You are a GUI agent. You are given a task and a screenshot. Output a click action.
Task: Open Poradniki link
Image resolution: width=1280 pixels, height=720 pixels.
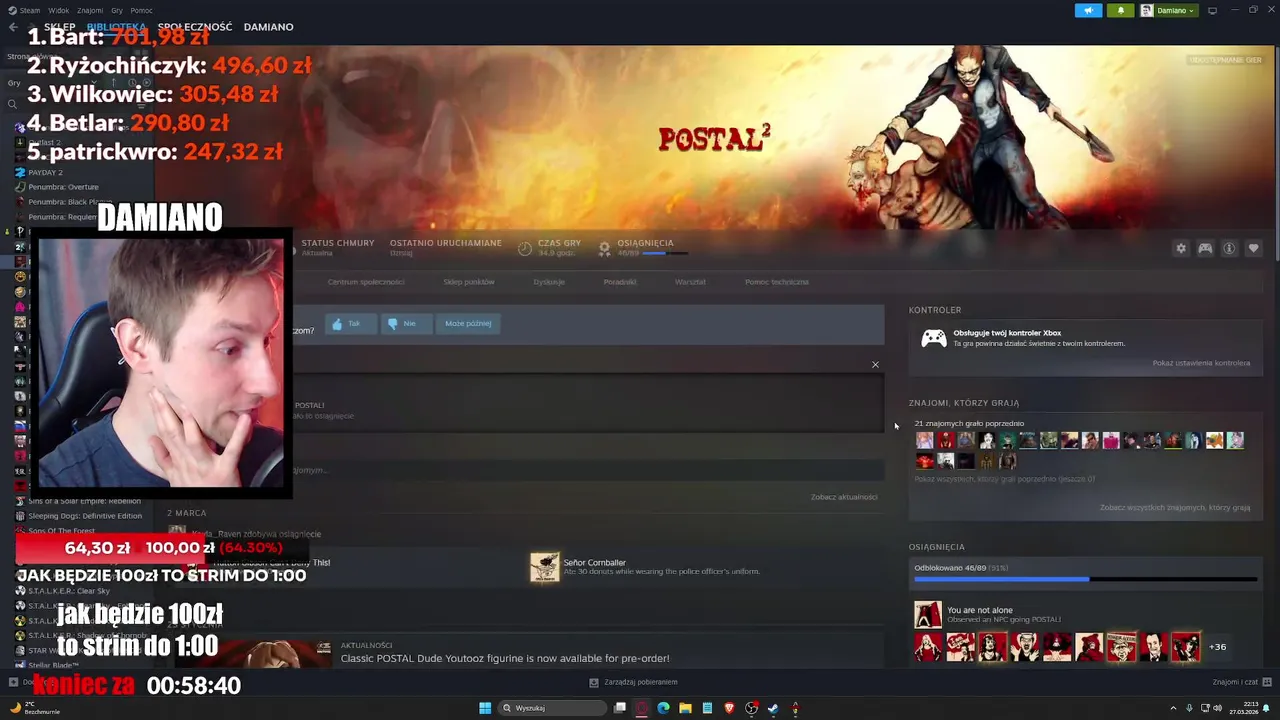coord(620,282)
